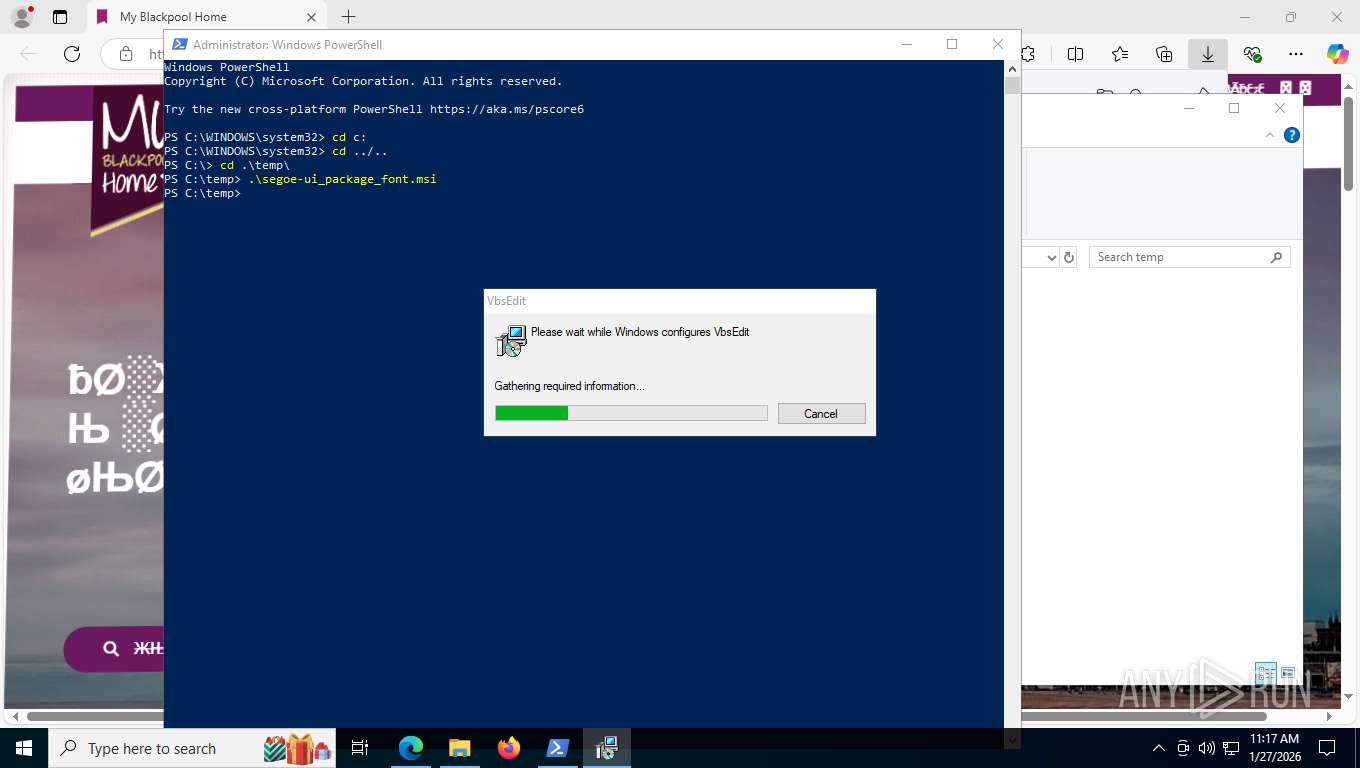Open File Explorer from taskbar
The height and width of the screenshot is (768, 1360).
(459, 747)
